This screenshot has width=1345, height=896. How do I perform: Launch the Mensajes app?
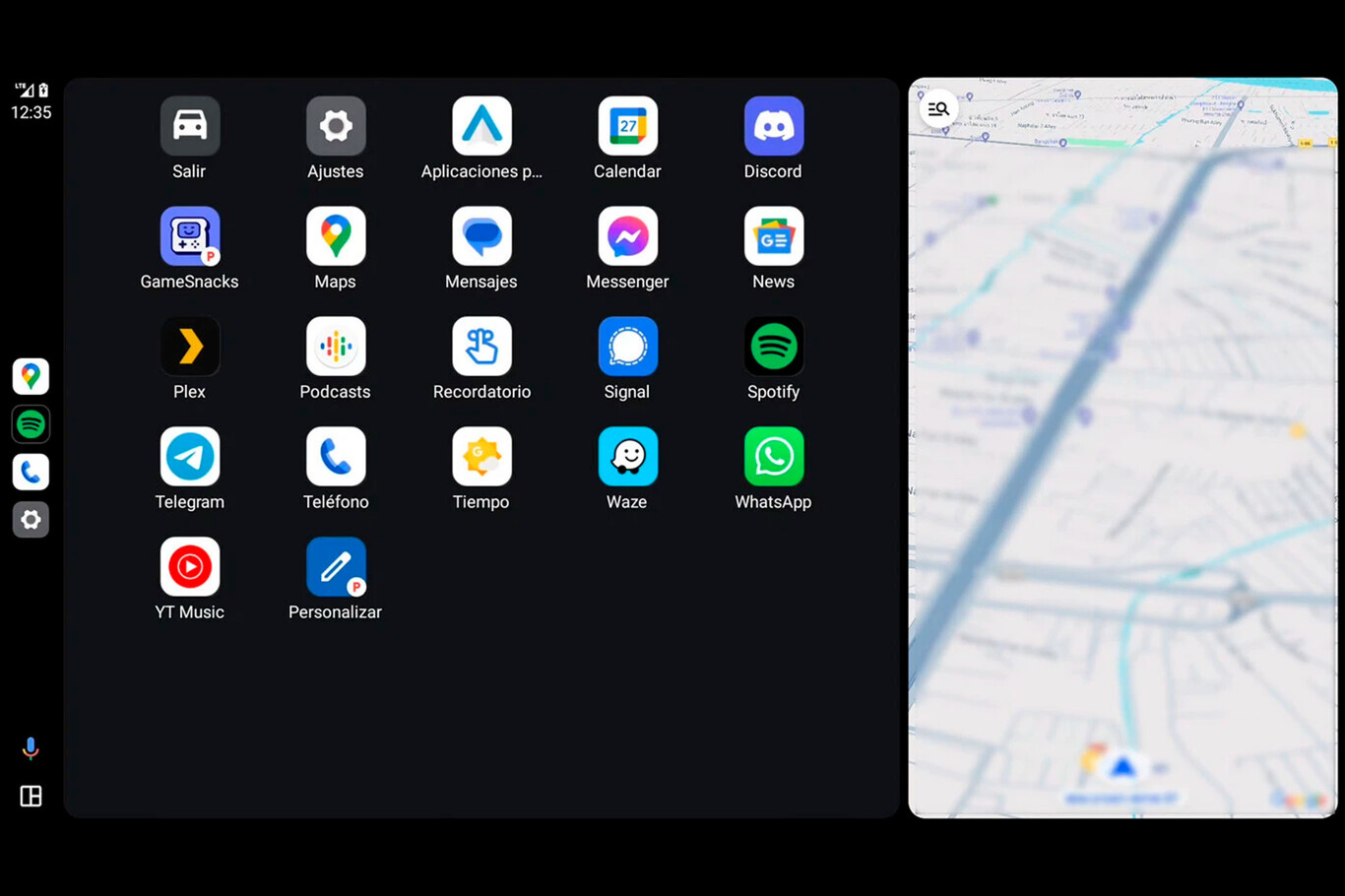(481, 236)
